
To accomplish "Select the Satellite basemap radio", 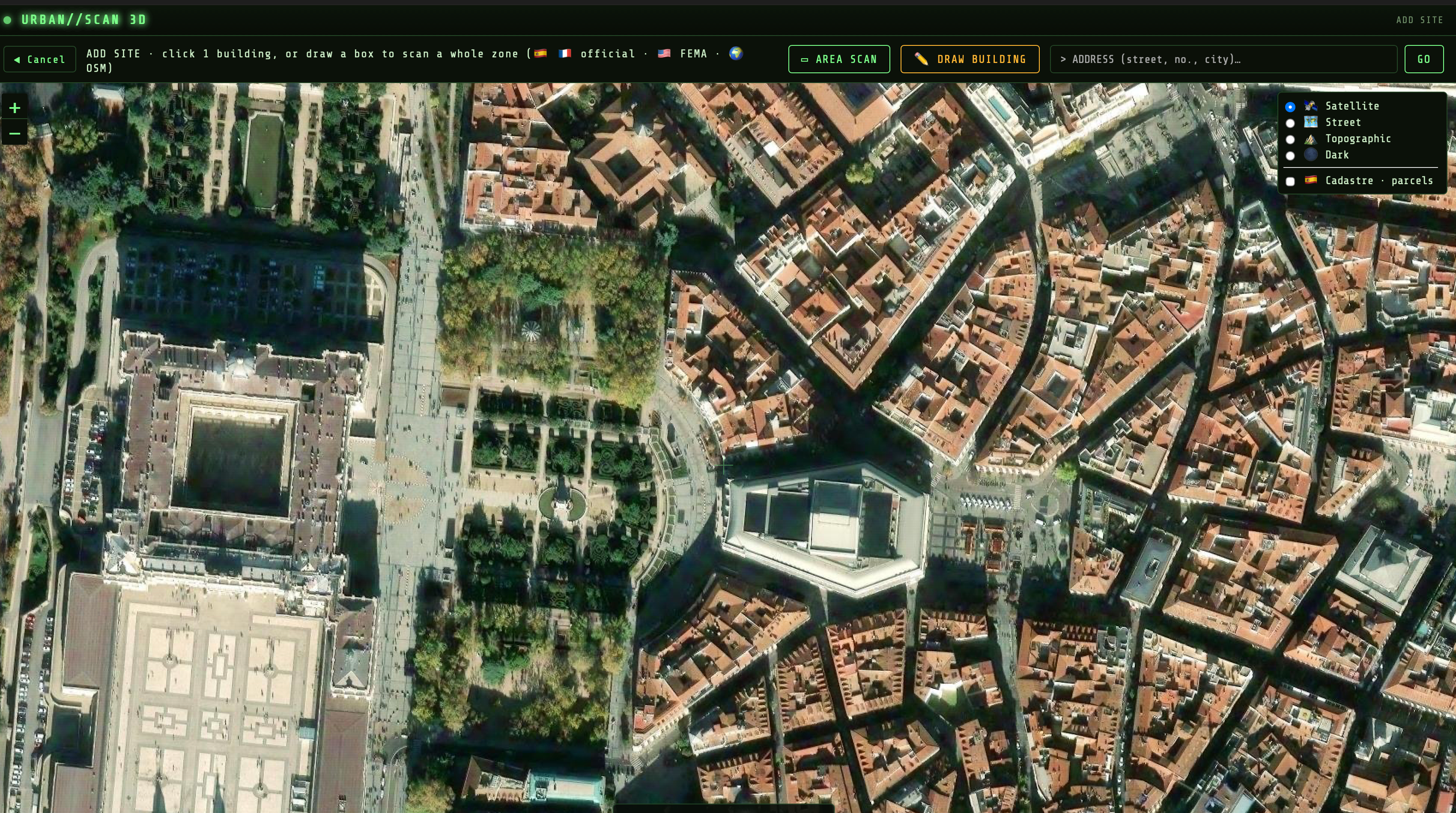I will pyautogui.click(x=1290, y=107).
